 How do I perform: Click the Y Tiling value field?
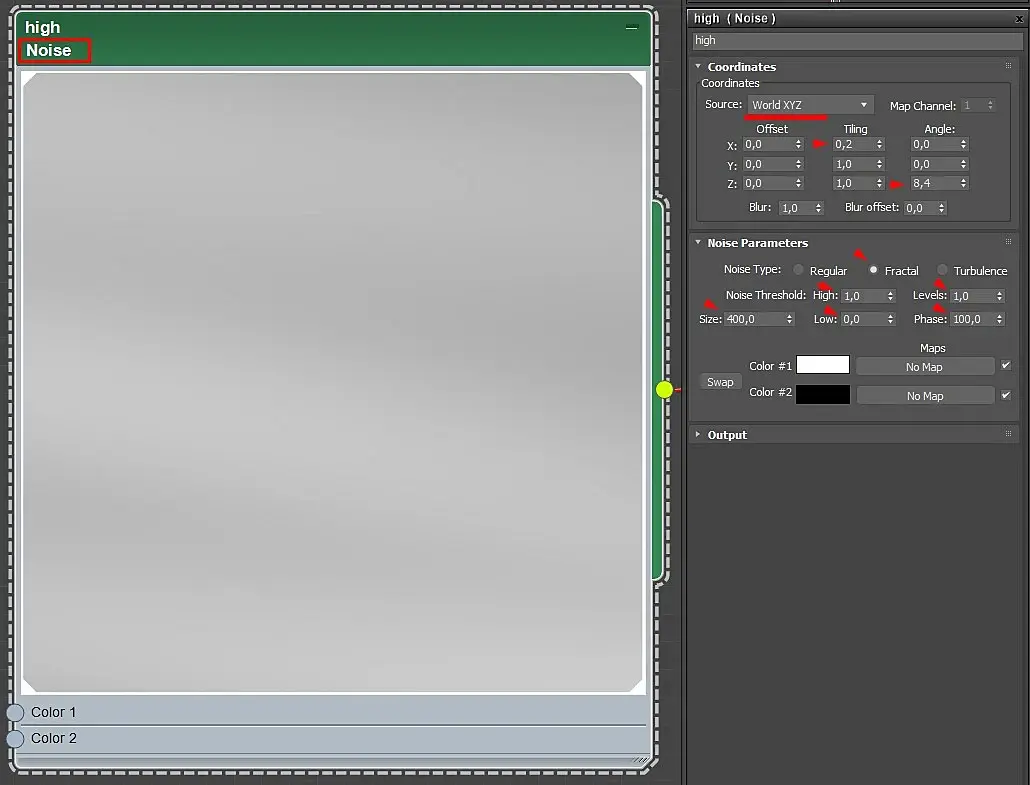pos(853,164)
